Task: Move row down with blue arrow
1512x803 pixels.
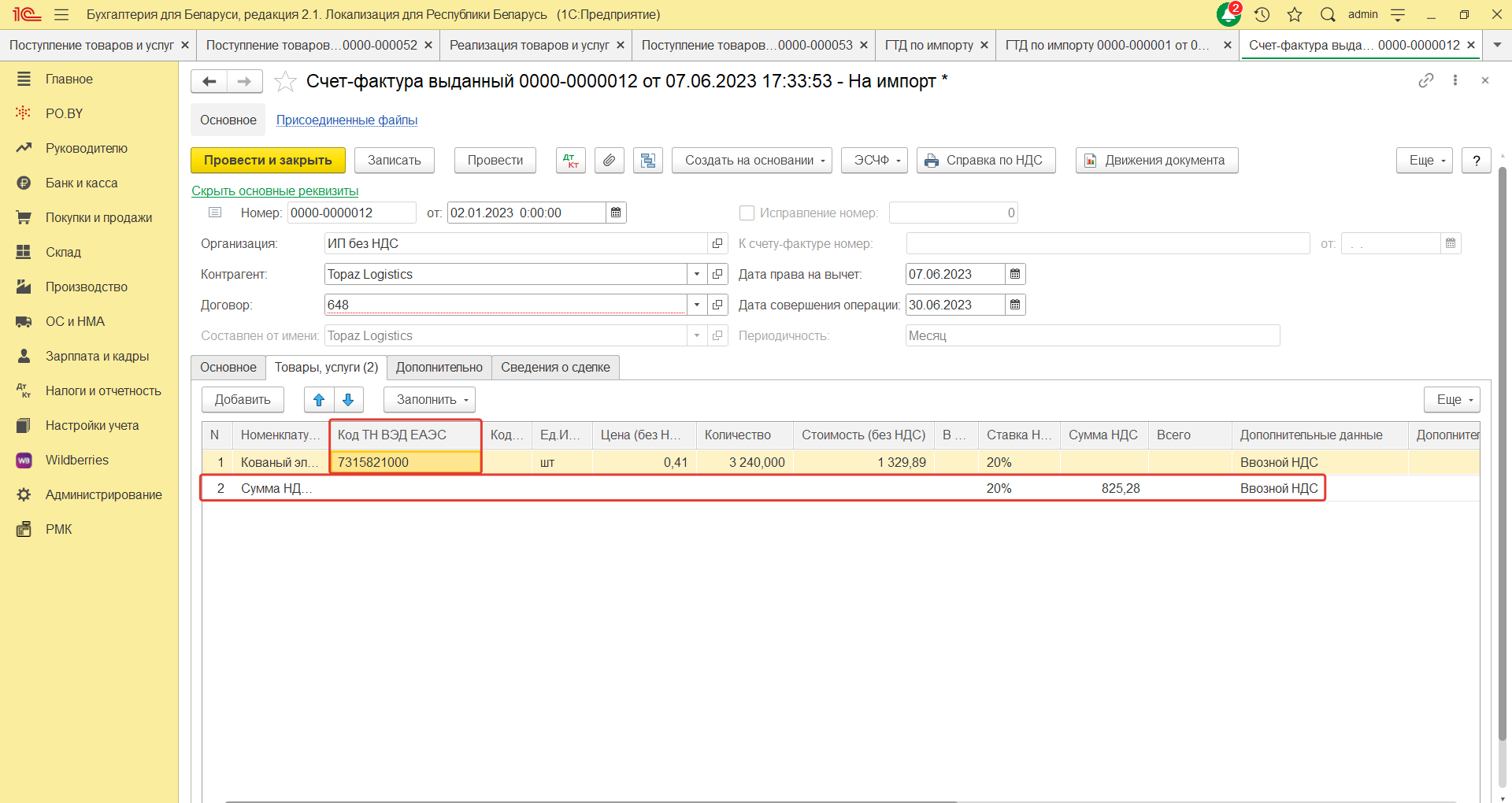Action: pyautogui.click(x=348, y=400)
